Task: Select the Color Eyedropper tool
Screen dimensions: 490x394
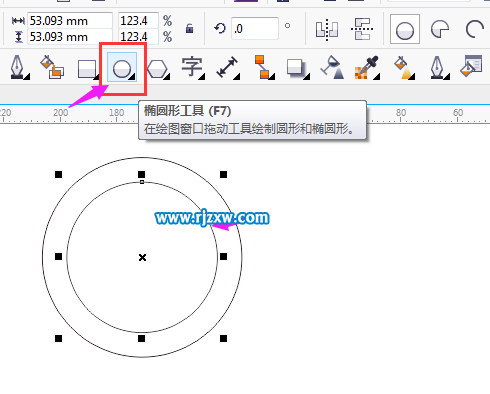Action: (x=366, y=67)
